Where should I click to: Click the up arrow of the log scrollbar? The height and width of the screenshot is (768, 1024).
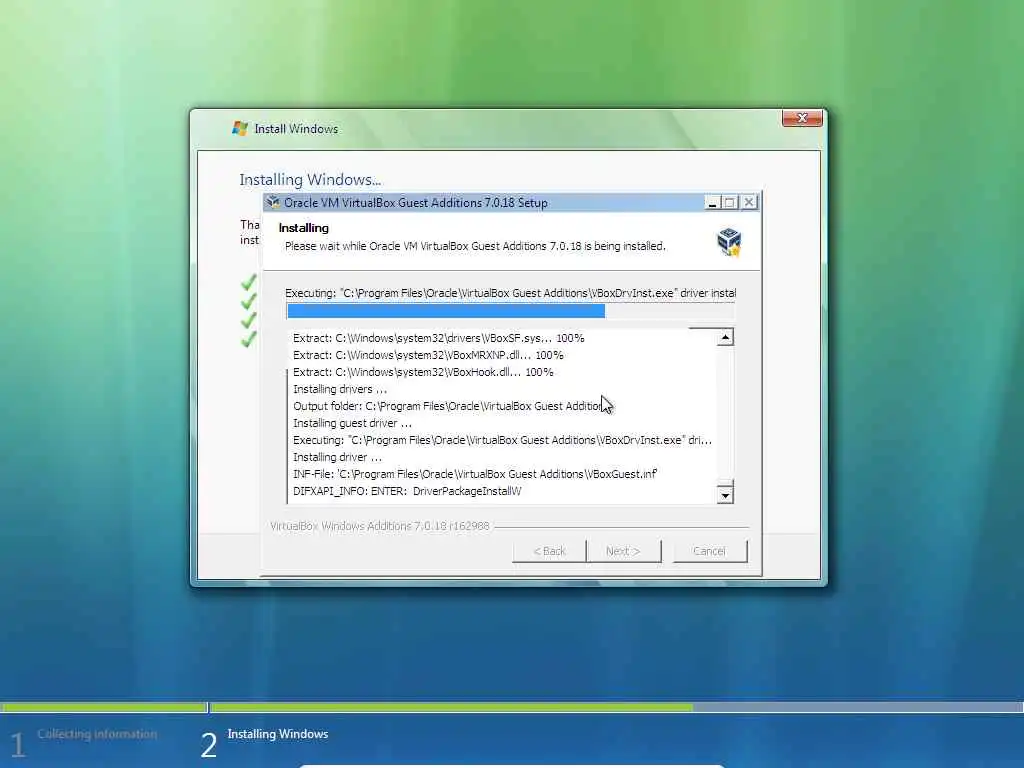click(x=725, y=338)
